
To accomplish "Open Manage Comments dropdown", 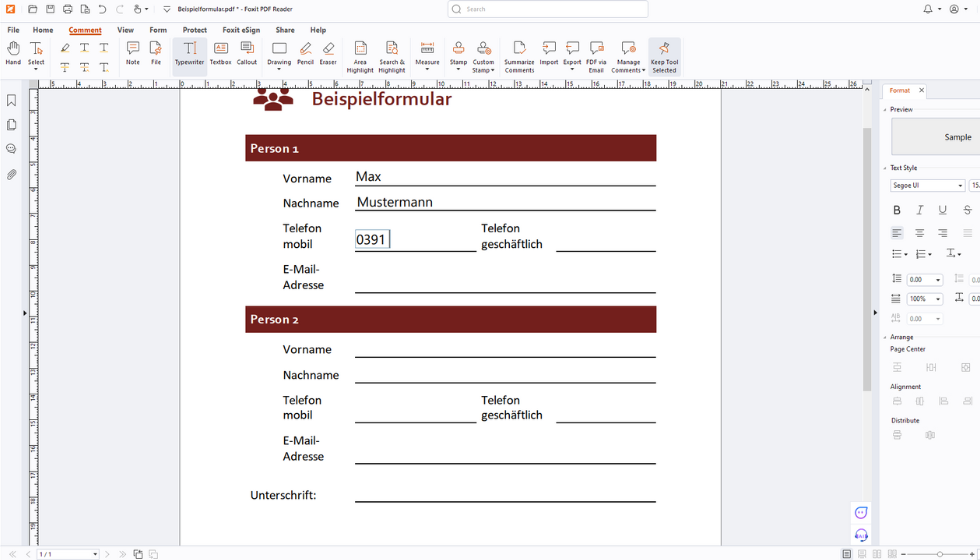I will click(628, 57).
